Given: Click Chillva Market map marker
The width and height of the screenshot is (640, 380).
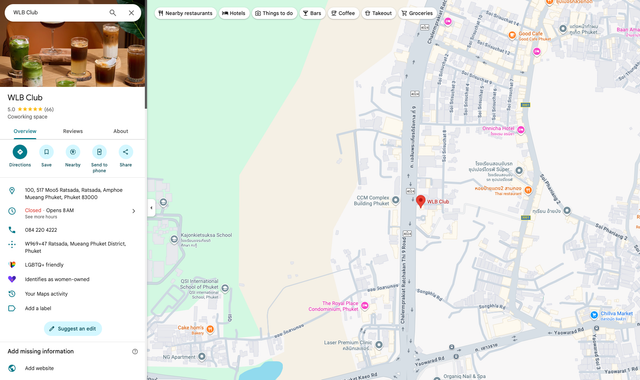Looking at the screenshot, I should pos(594,315).
